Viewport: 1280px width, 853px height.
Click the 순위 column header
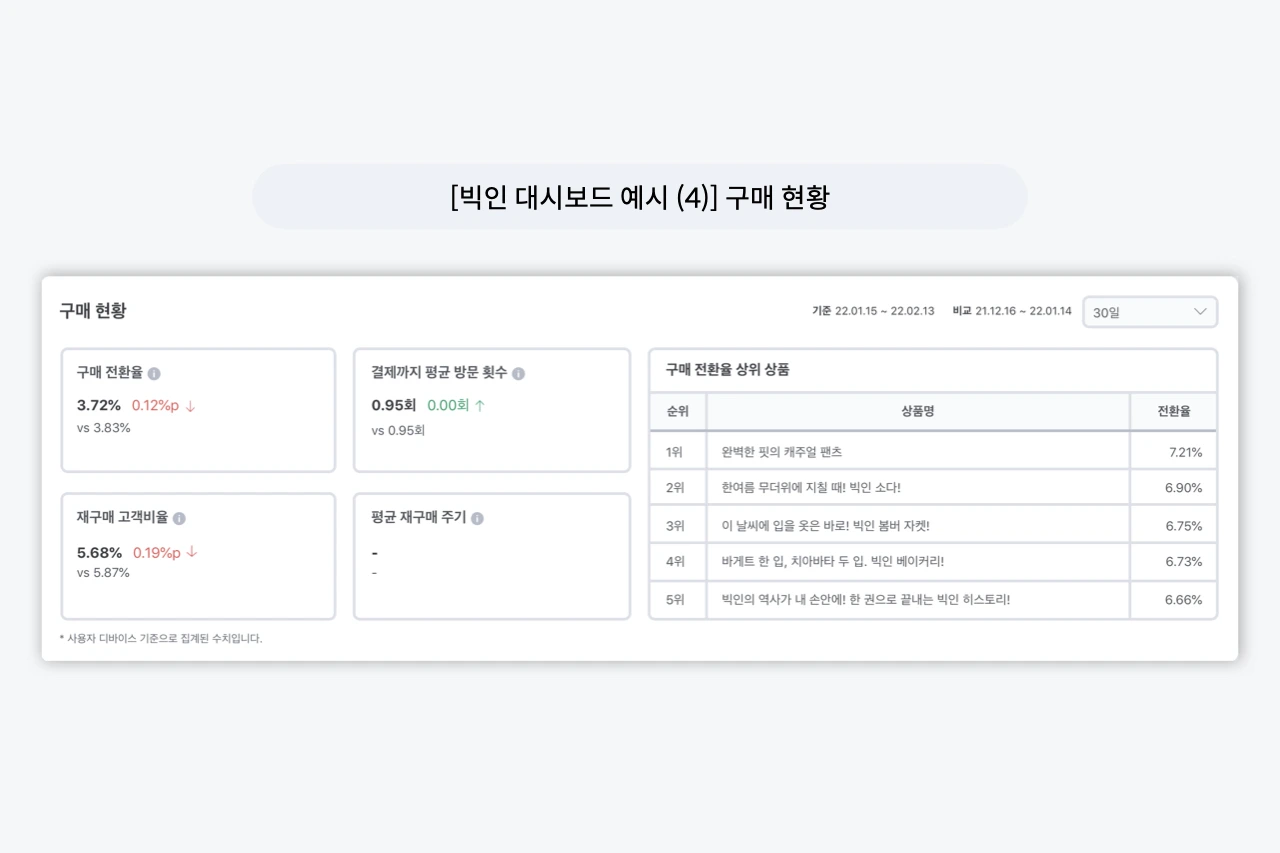click(677, 411)
